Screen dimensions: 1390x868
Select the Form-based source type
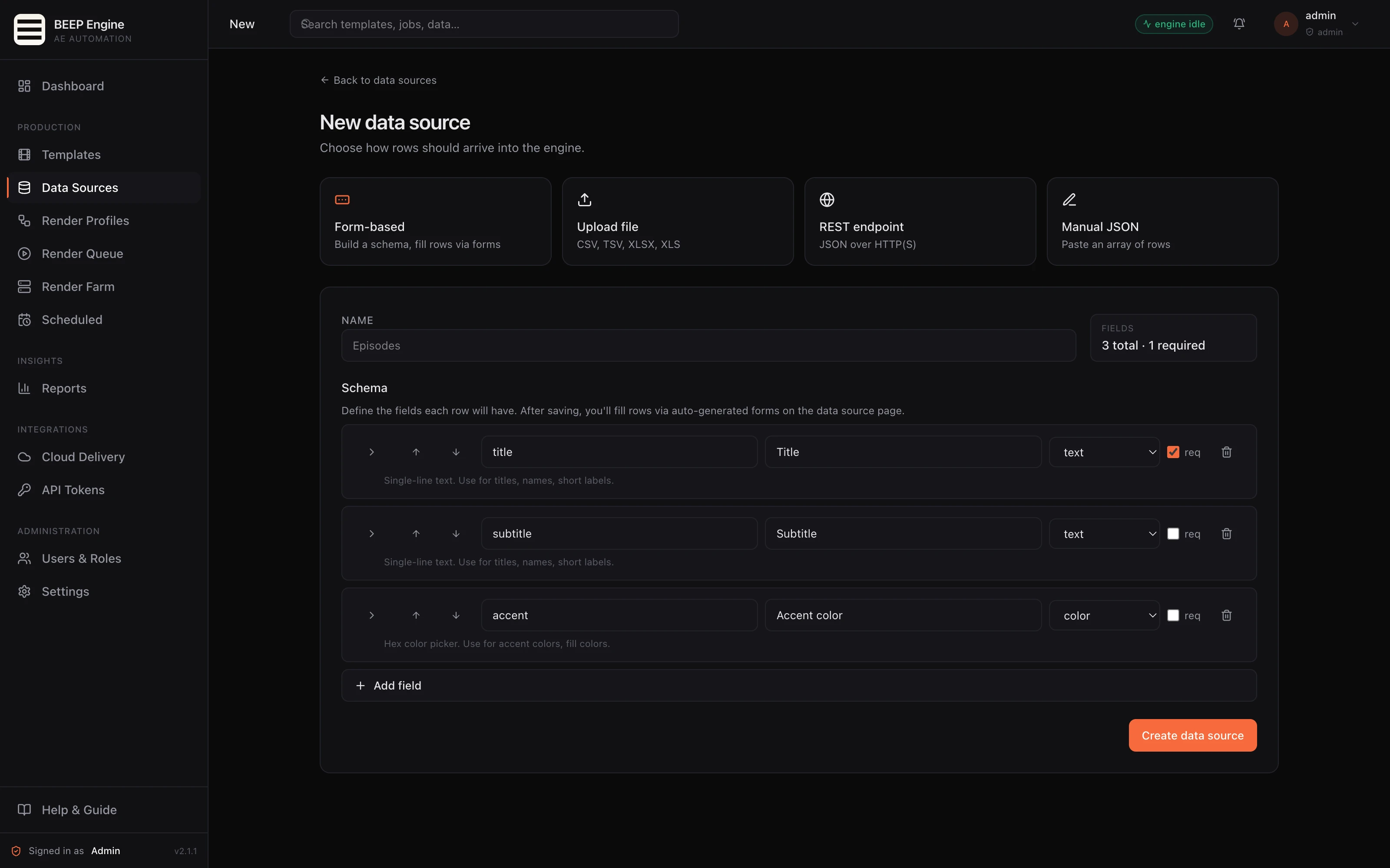435,221
